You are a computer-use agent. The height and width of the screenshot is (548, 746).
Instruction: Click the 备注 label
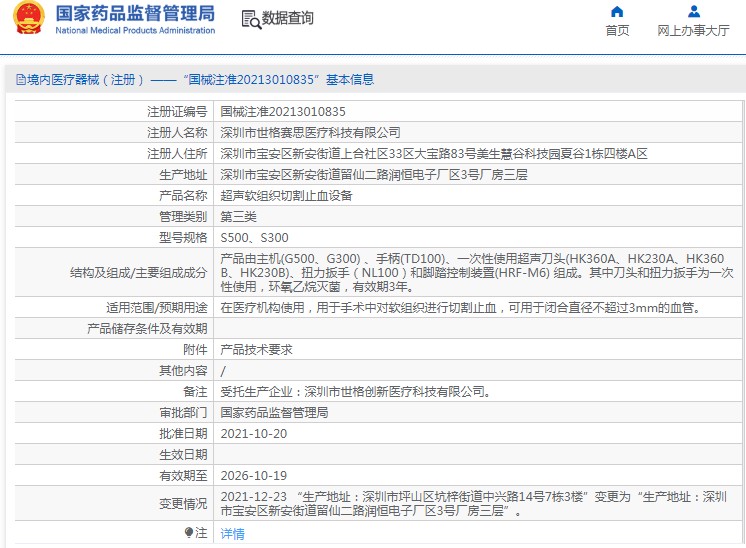pos(195,391)
